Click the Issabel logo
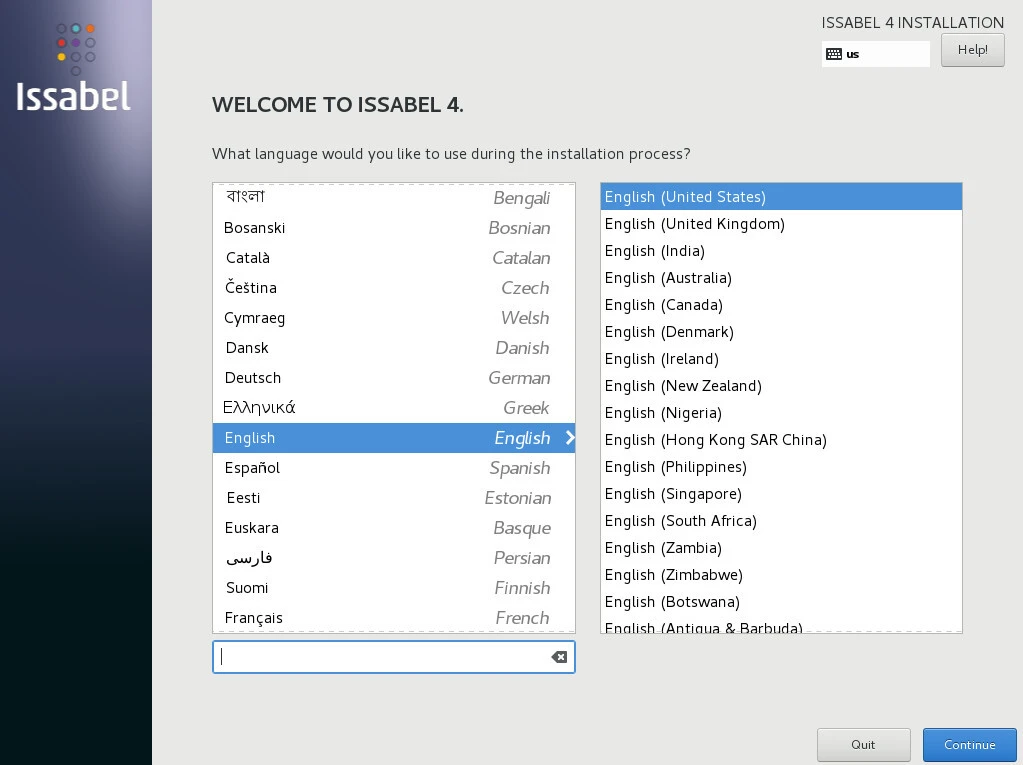 coord(75,68)
